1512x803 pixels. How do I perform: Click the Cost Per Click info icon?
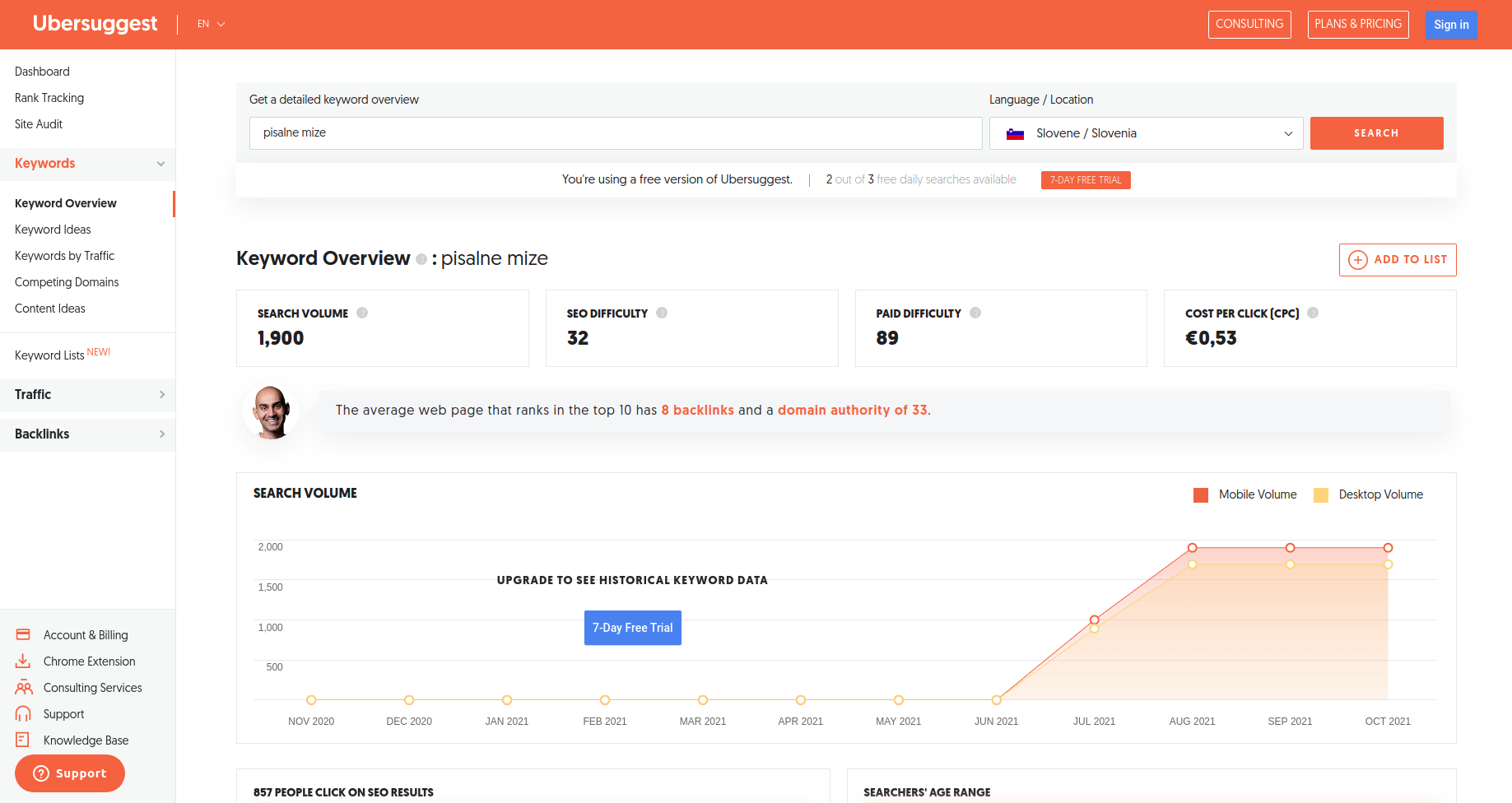1313,313
